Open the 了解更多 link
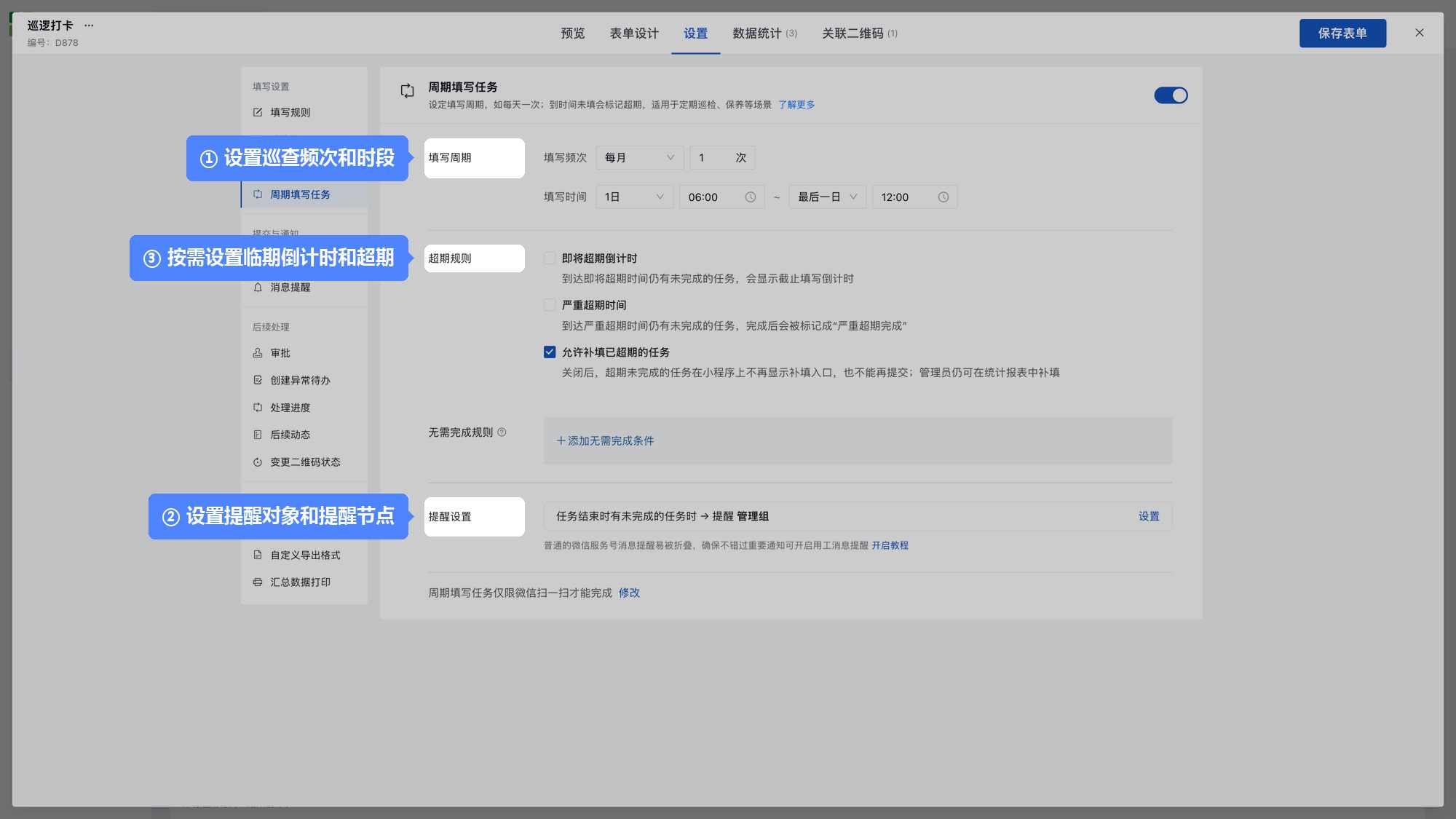Image resolution: width=1456 pixels, height=819 pixels. 796,105
